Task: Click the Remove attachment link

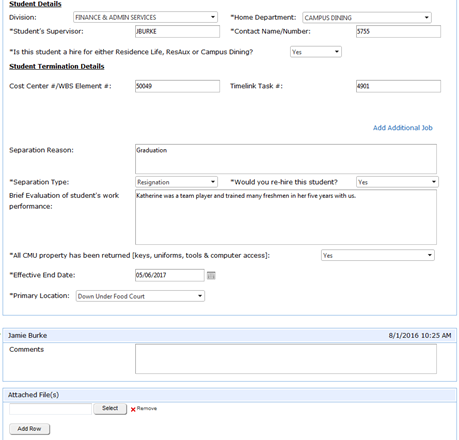Action: tap(147, 408)
